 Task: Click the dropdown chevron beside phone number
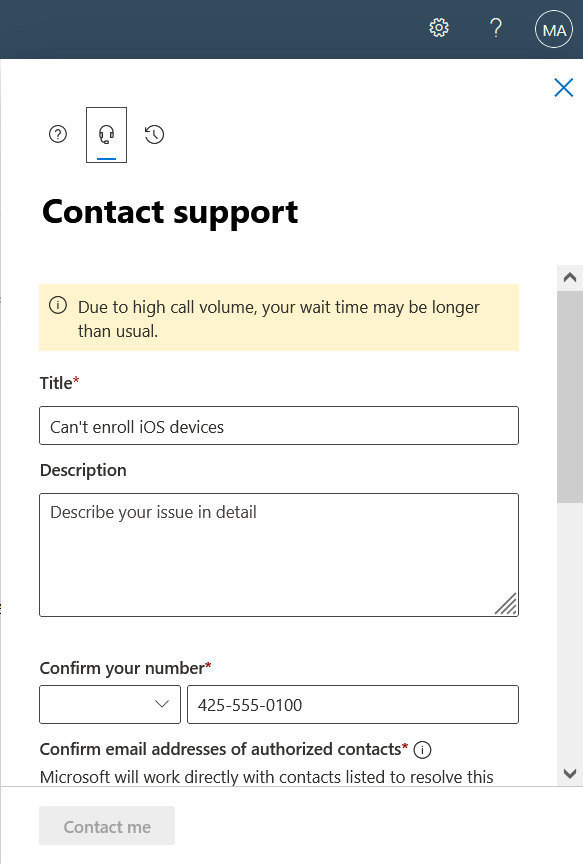click(x=161, y=704)
